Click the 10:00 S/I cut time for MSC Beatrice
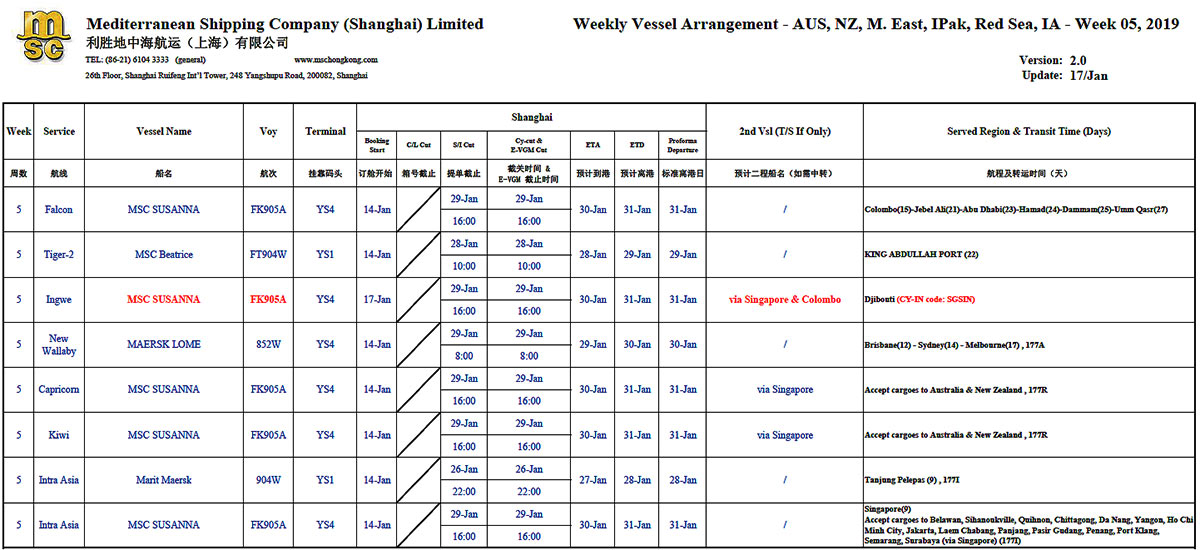The width and height of the screenshot is (1200, 550). point(463,267)
